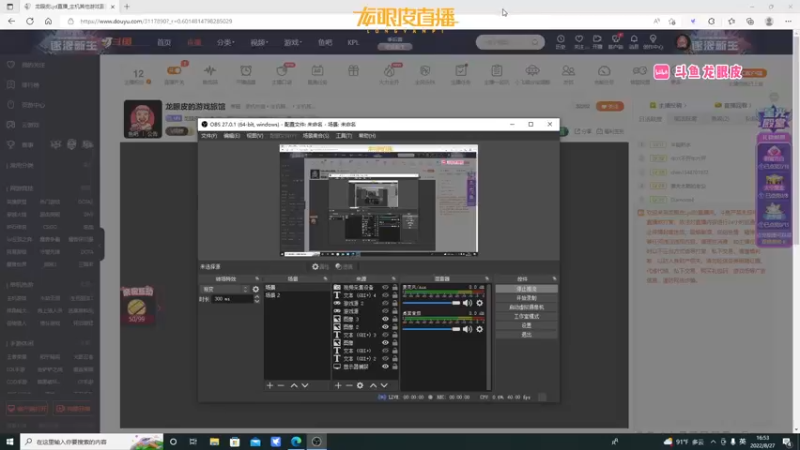Open the 场景集合(S) menu in OBS
This screenshot has width=800, height=450.
click(x=316, y=136)
